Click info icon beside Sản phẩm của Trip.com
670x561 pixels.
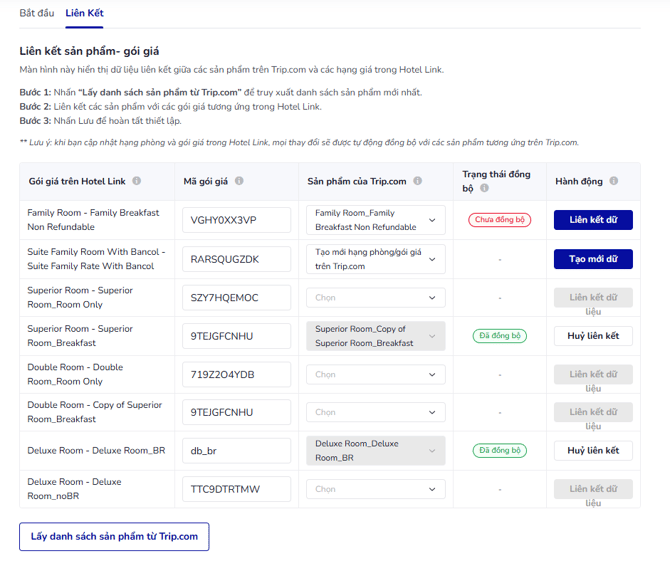[x=417, y=181]
